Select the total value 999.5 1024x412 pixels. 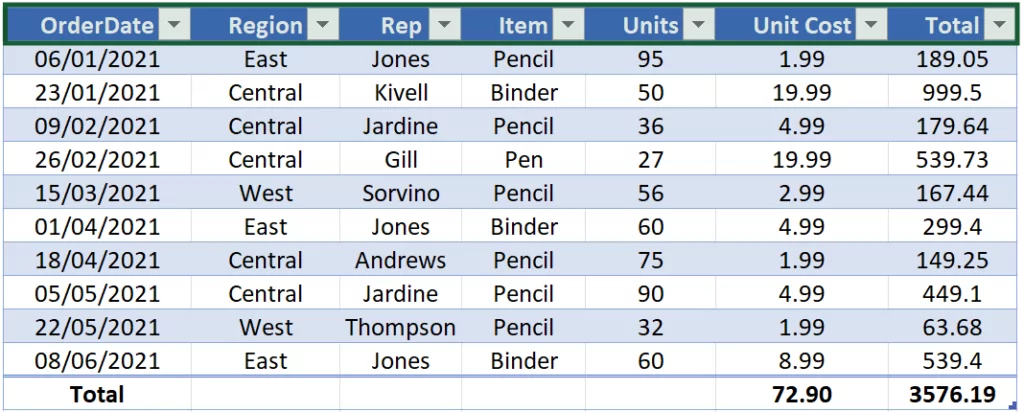point(953,93)
